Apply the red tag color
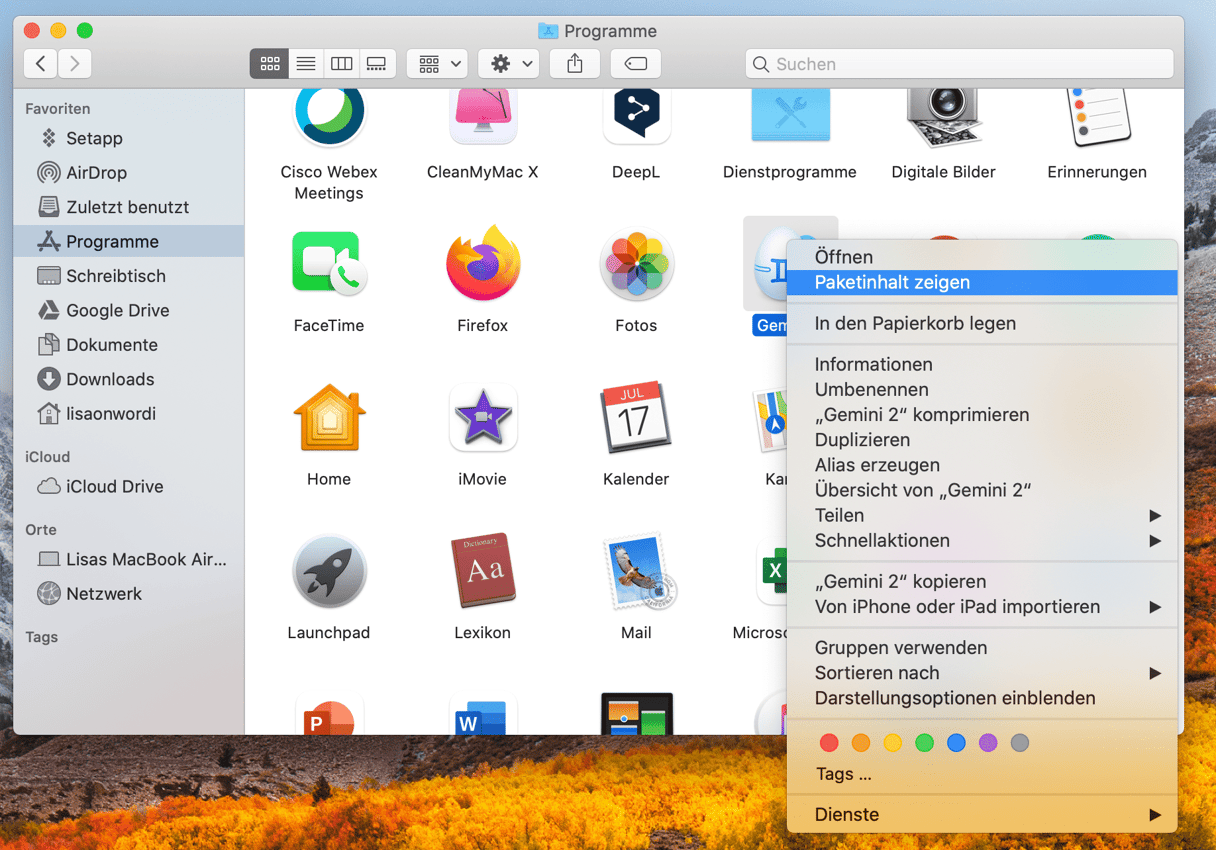The height and width of the screenshot is (850, 1216). (829, 743)
